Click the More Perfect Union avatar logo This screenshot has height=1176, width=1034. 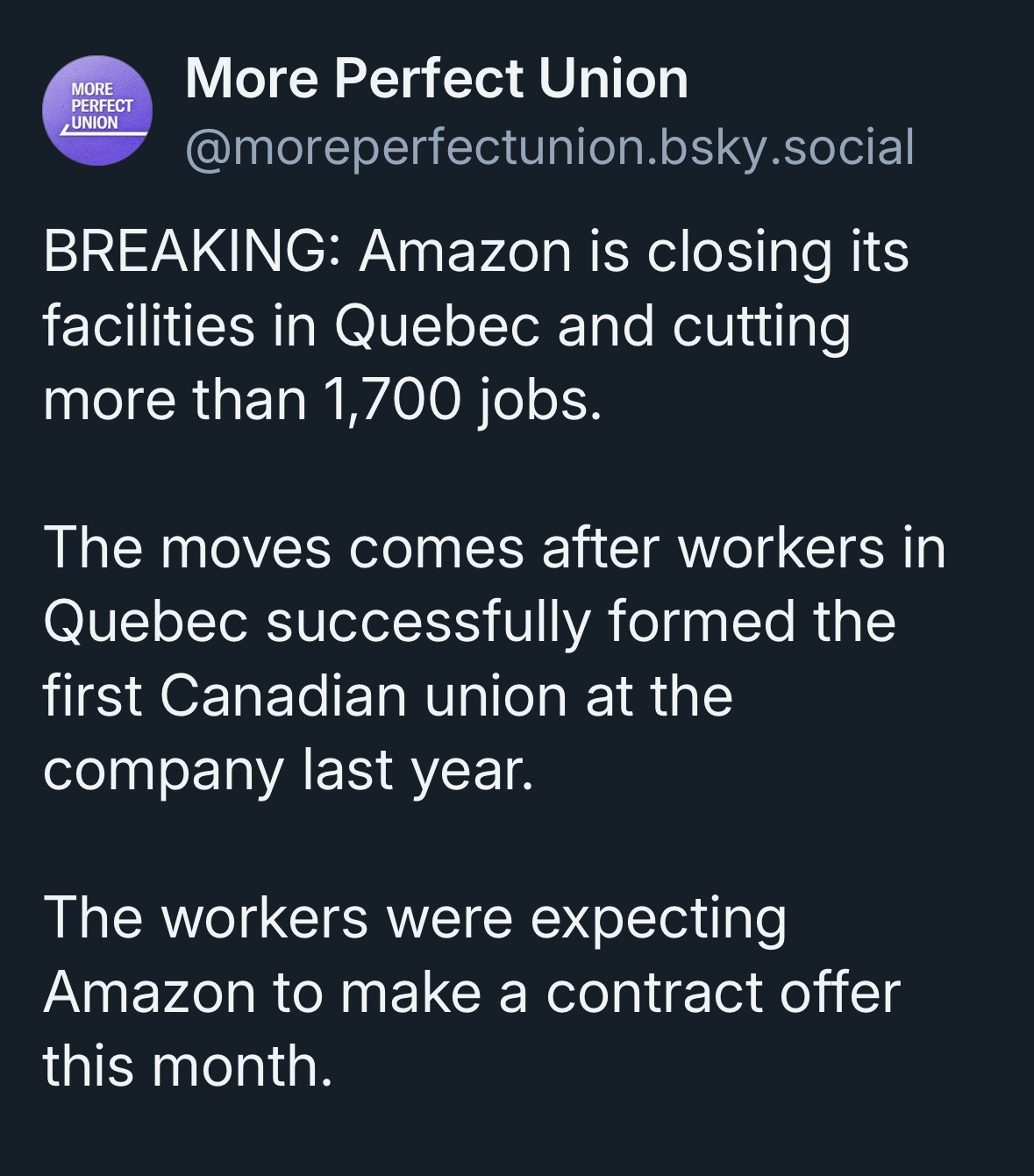click(96, 110)
